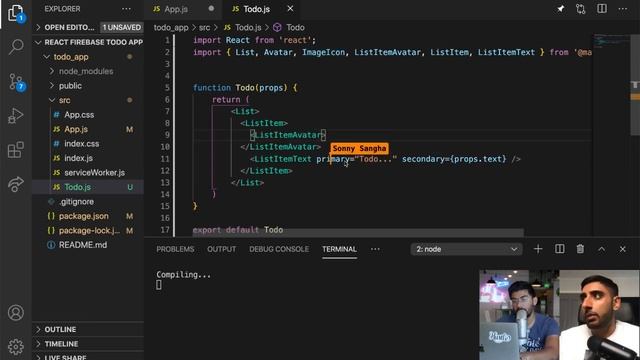Kill terminal with trash icon
Viewport: 640px width, 360px height.
(x=580, y=249)
